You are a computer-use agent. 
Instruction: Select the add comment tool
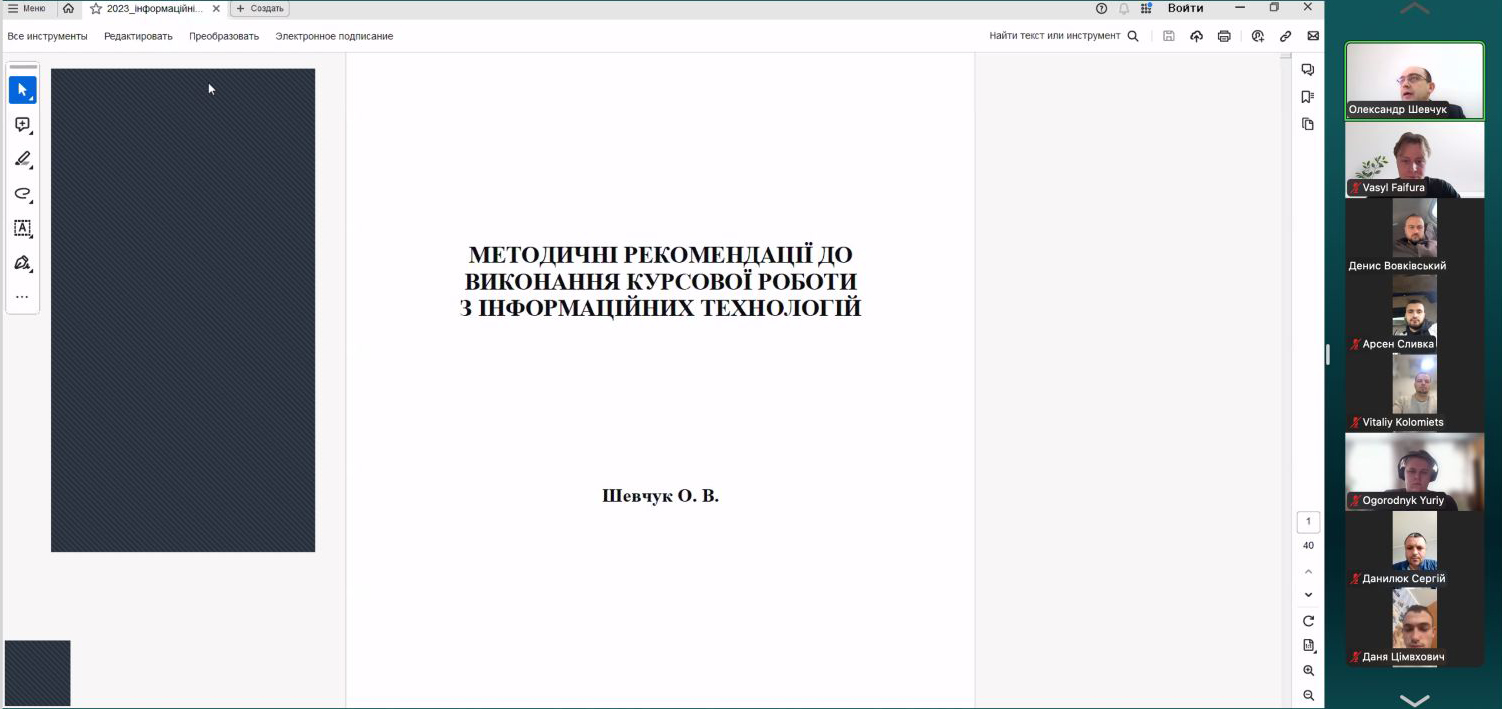[x=22, y=125]
